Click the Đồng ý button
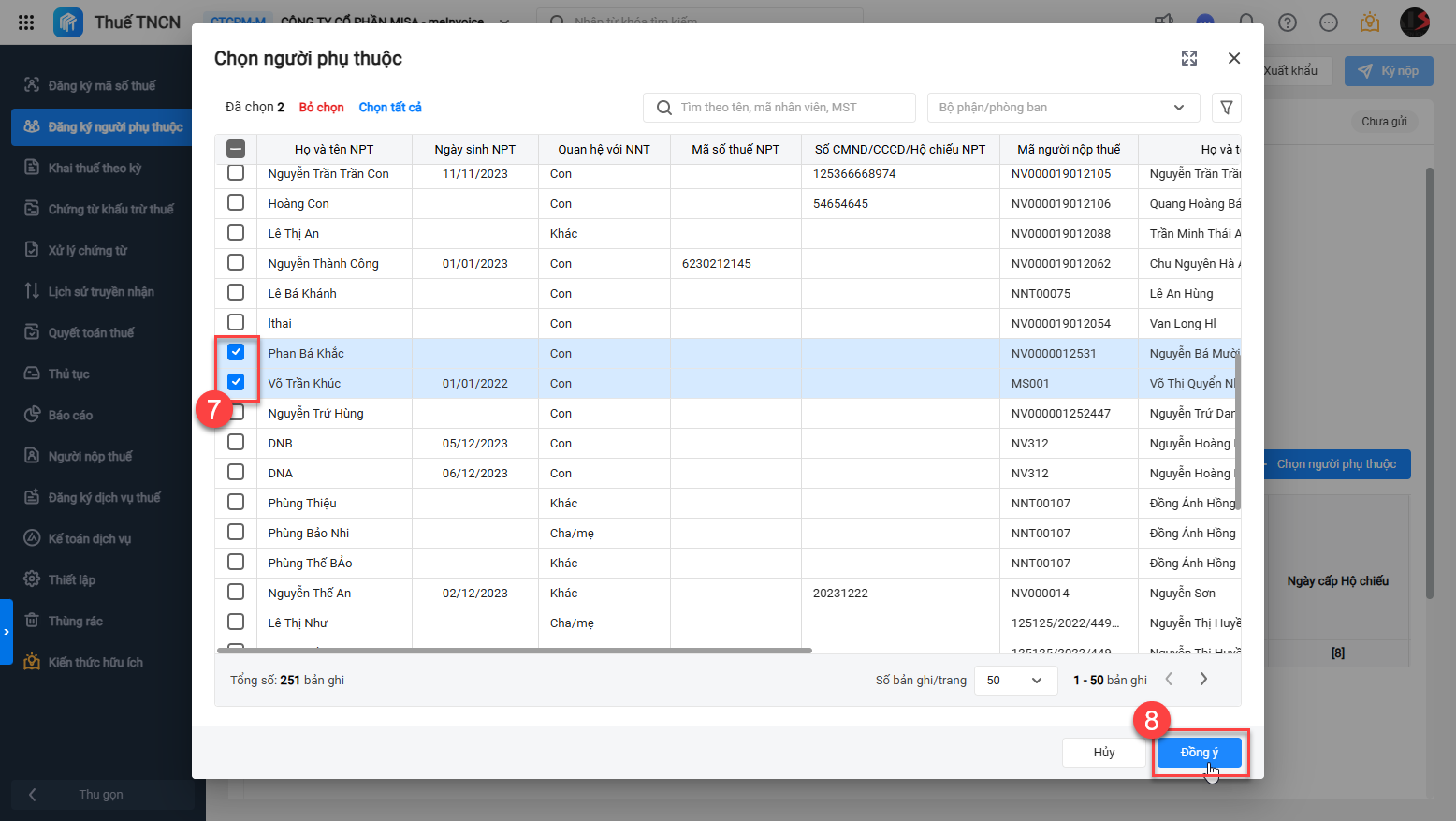This screenshot has width=1456, height=821. [x=1200, y=753]
